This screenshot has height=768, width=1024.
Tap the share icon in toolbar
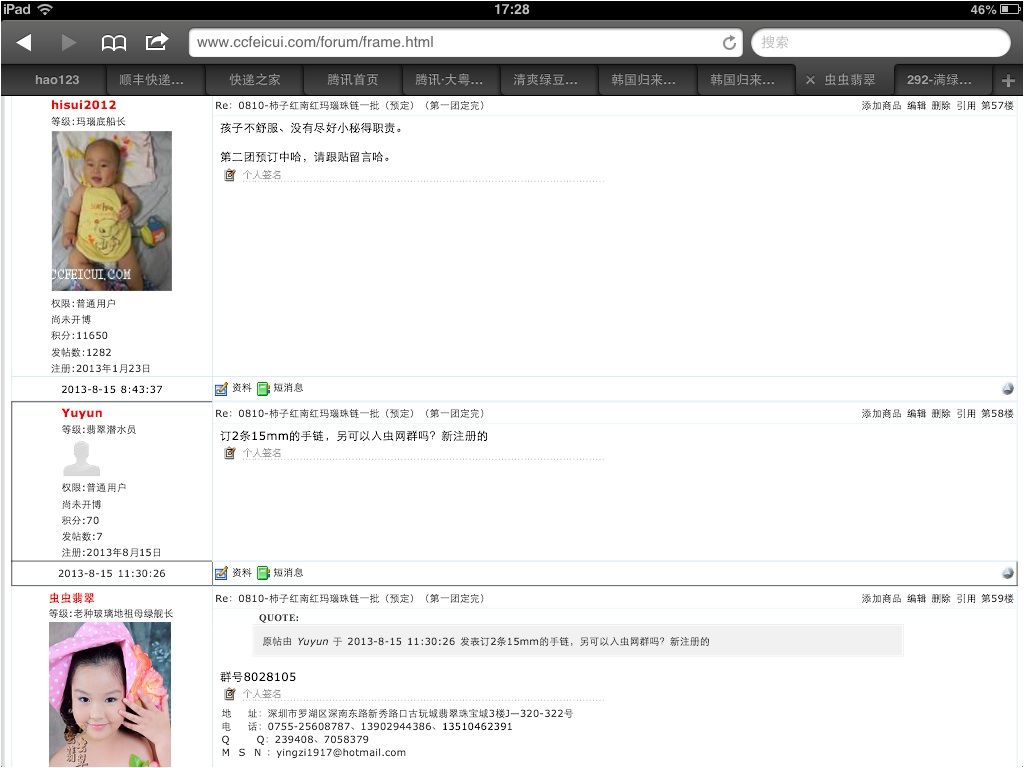pos(157,42)
